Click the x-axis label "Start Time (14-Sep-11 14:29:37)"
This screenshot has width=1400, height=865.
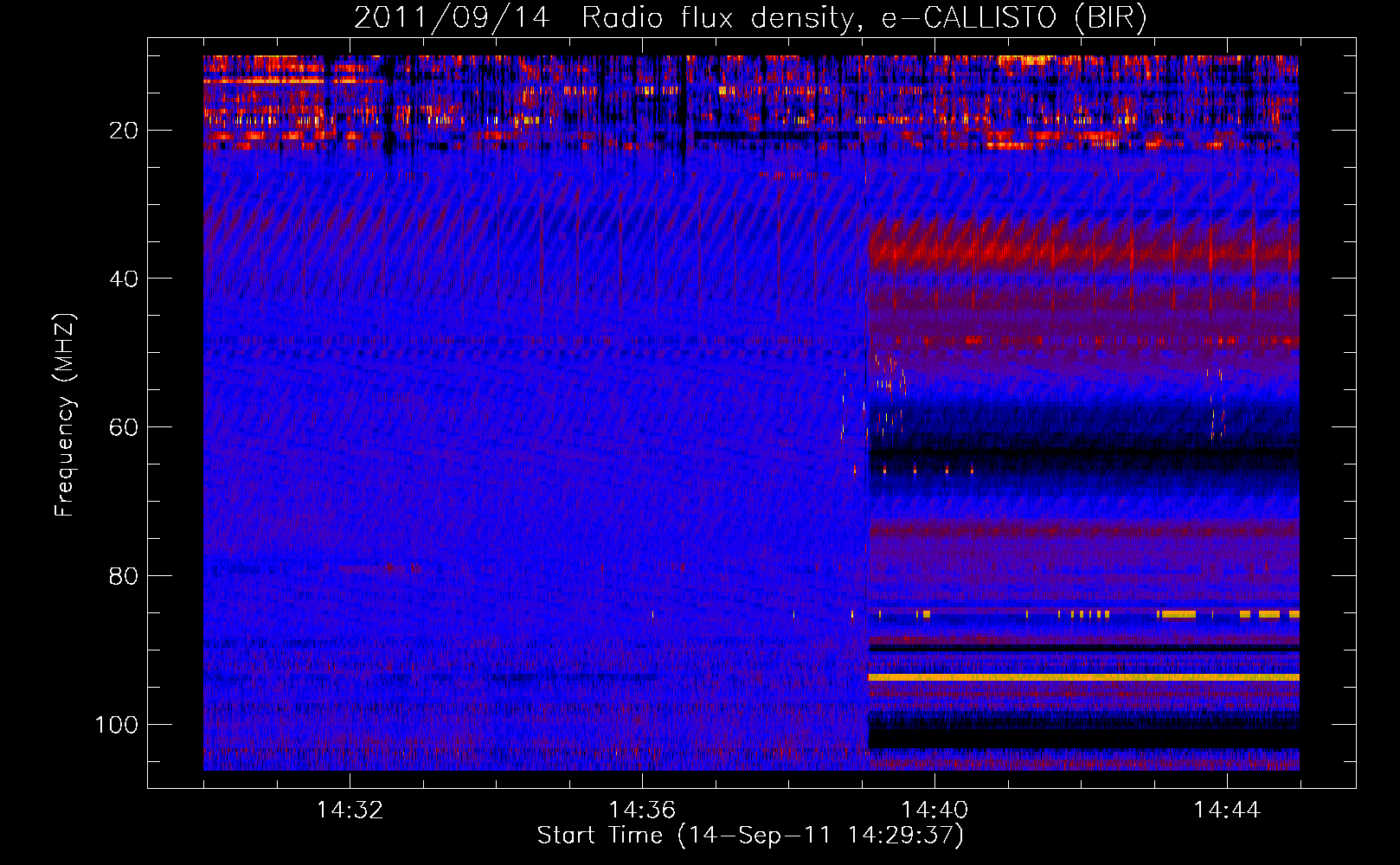(x=750, y=836)
